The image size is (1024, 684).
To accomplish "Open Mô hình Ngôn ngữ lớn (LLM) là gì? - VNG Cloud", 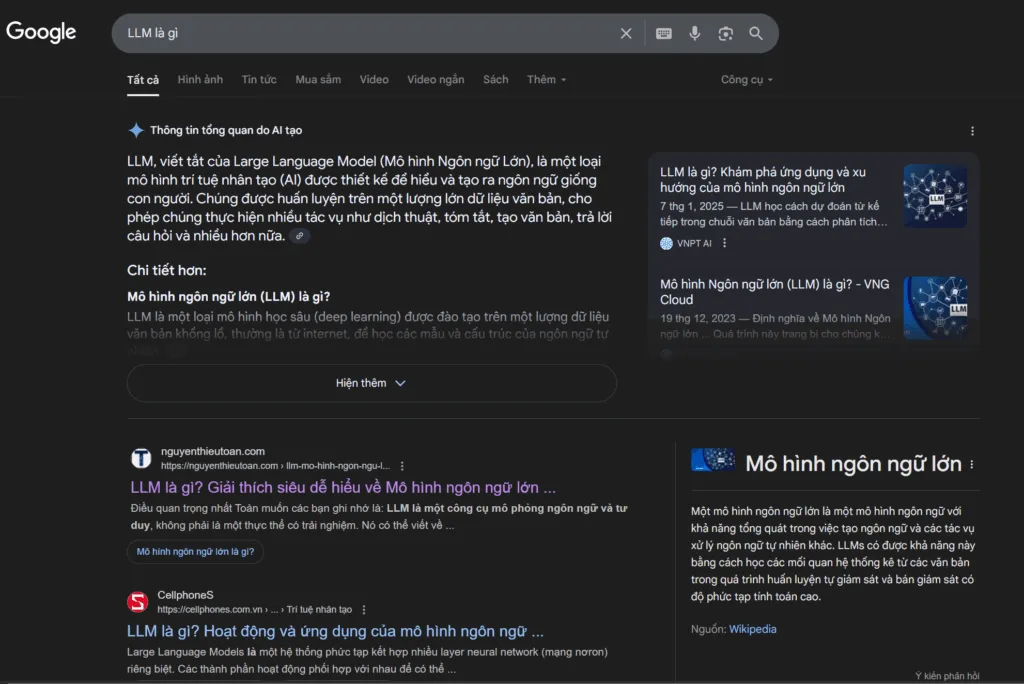I will point(775,292).
